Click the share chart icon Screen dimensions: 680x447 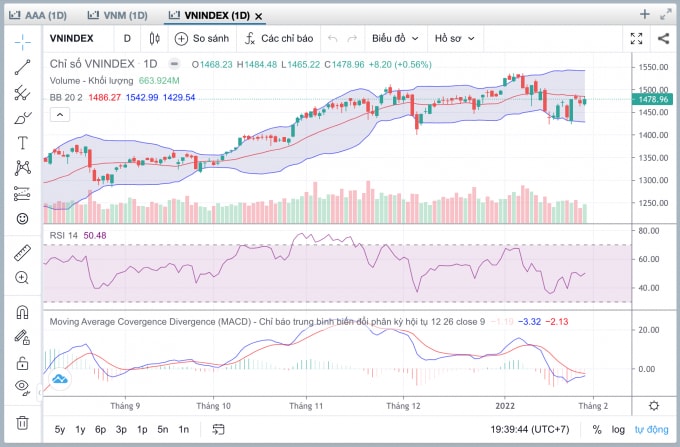tap(663, 39)
